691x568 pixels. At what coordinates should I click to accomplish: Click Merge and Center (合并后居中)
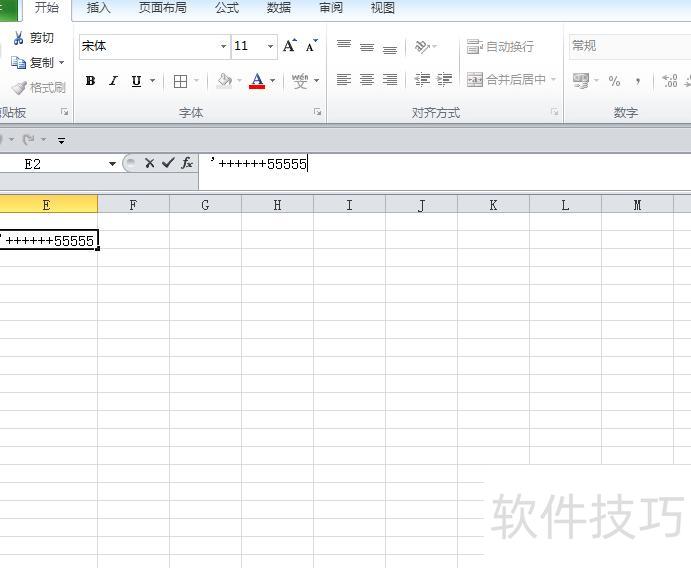506,80
